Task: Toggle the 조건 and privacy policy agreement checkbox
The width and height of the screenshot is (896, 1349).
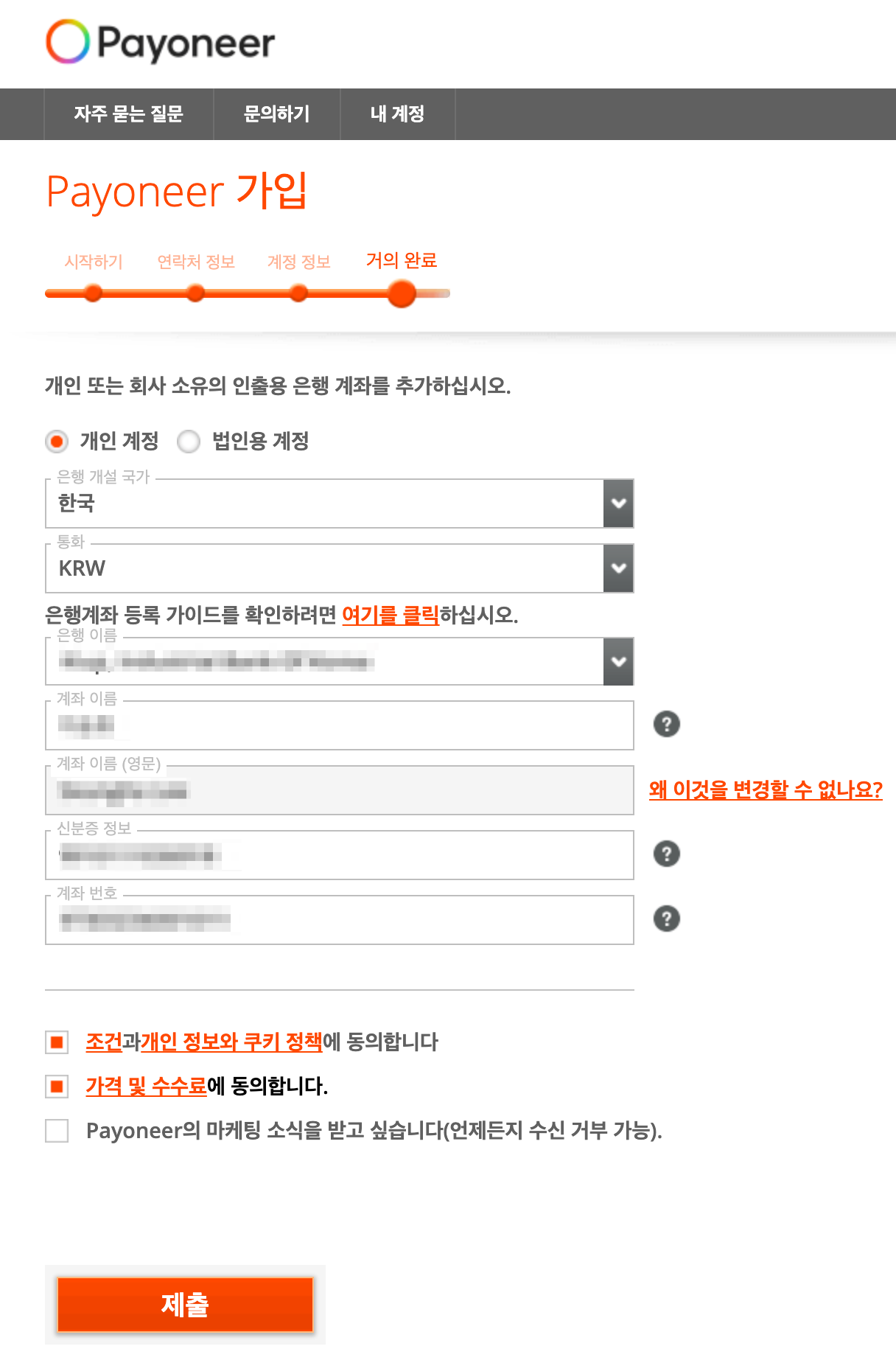Action: 57,1042
